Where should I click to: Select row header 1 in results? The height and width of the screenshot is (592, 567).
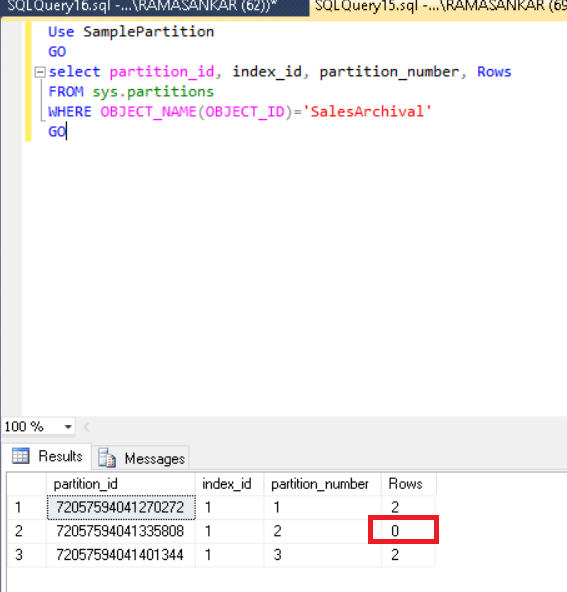[x=26, y=507]
